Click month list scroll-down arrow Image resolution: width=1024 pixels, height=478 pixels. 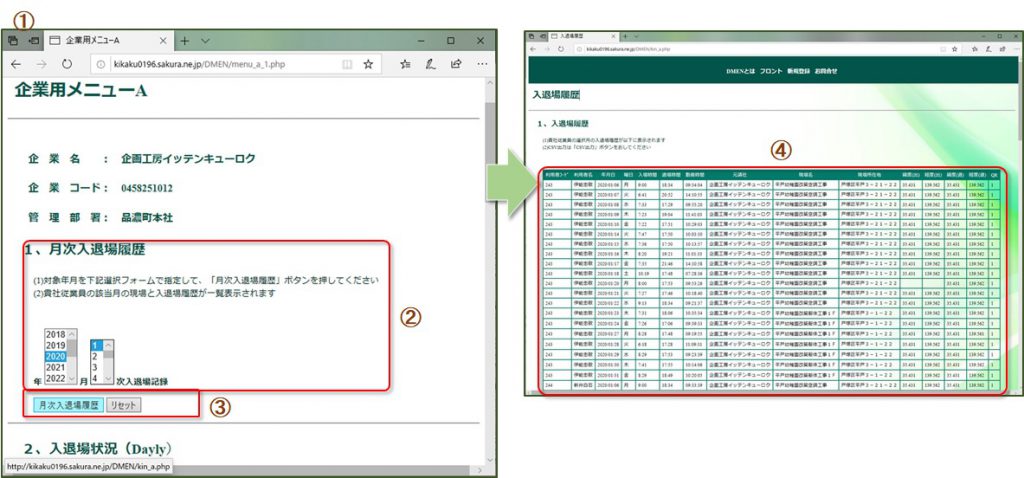click(109, 379)
